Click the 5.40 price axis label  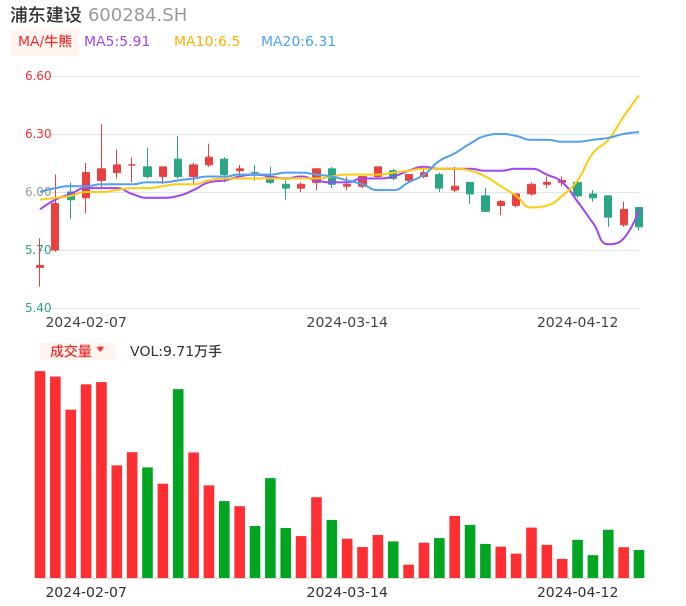pyautogui.click(x=38, y=308)
